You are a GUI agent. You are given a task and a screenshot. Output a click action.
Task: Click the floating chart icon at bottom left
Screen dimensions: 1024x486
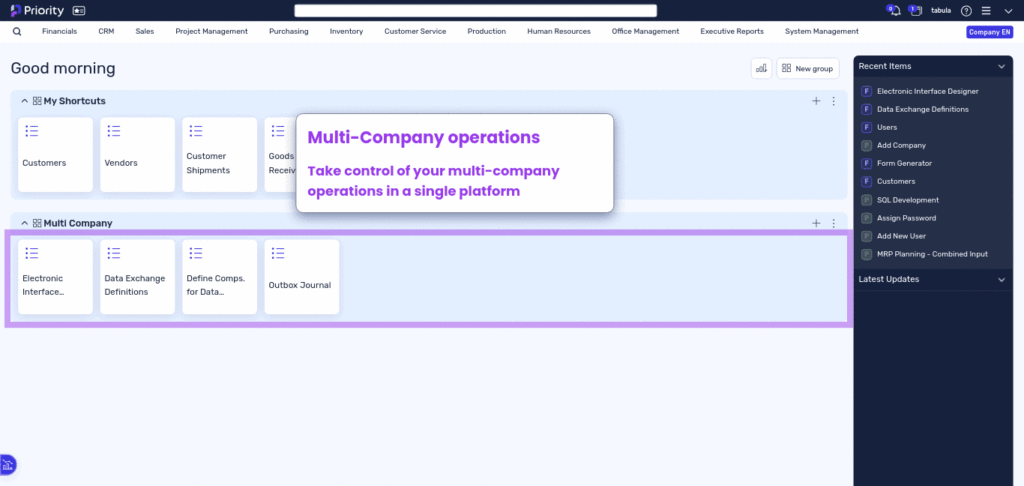tap(7, 465)
